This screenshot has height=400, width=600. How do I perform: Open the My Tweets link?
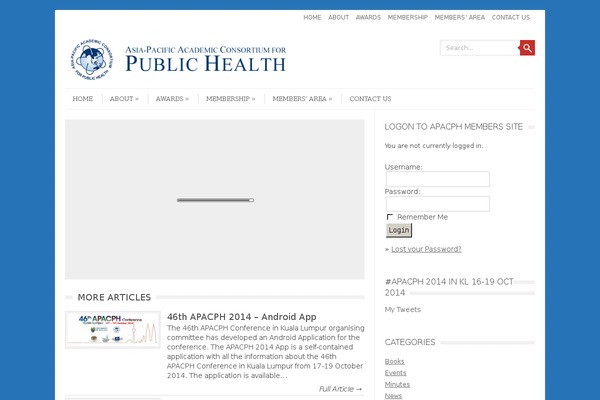403,310
